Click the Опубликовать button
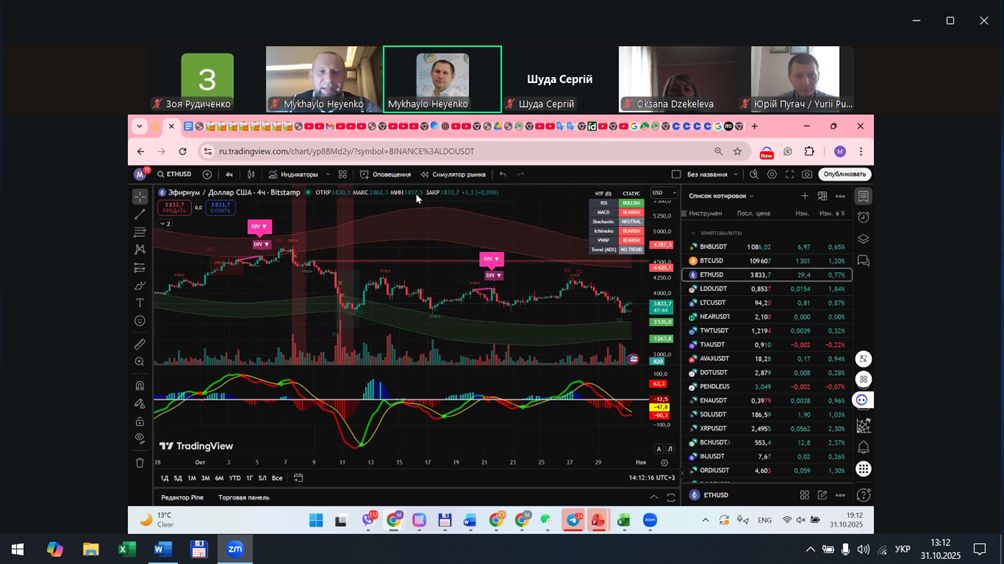The height and width of the screenshot is (564, 1004). click(x=844, y=174)
